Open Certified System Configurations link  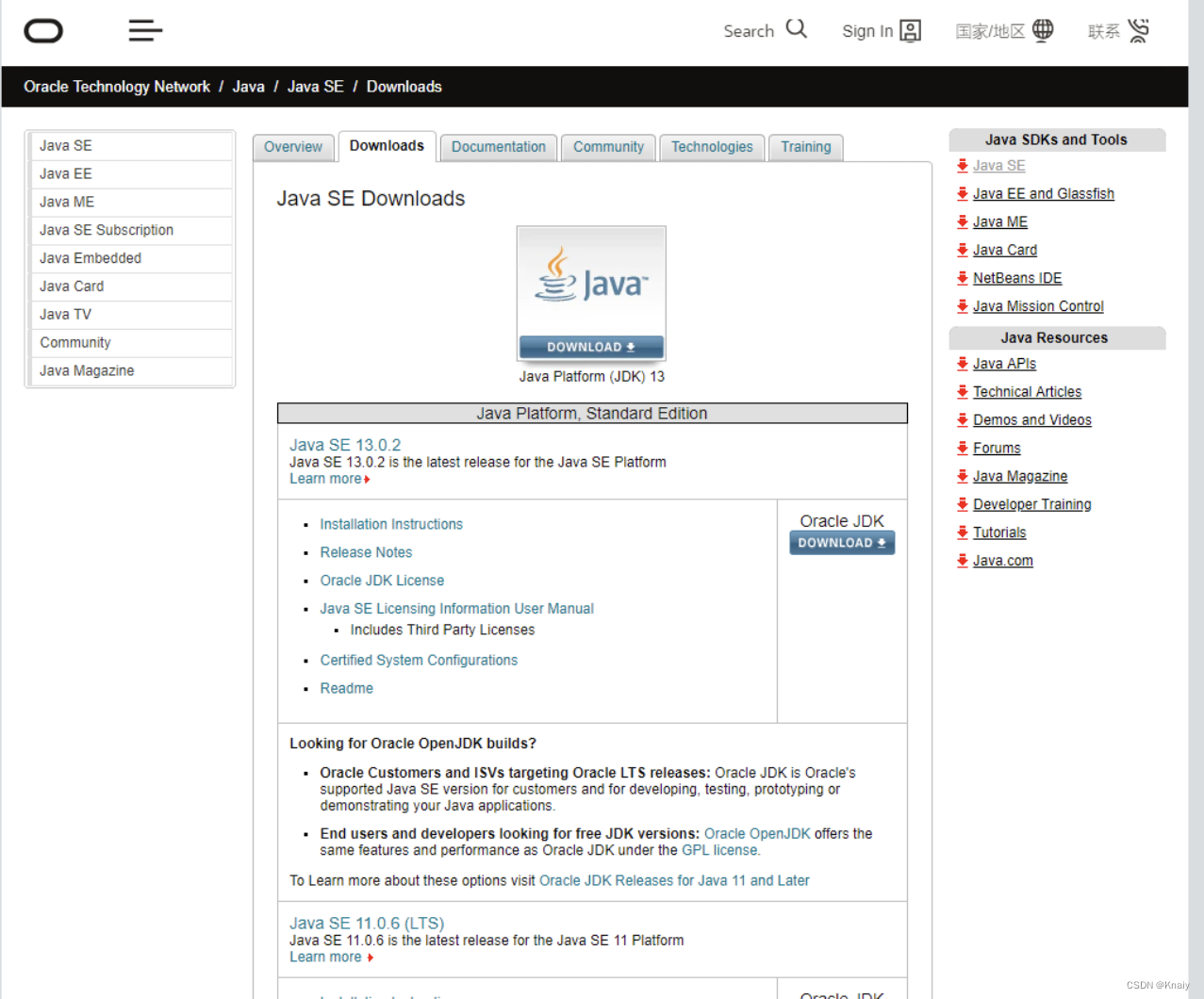coord(419,661)
